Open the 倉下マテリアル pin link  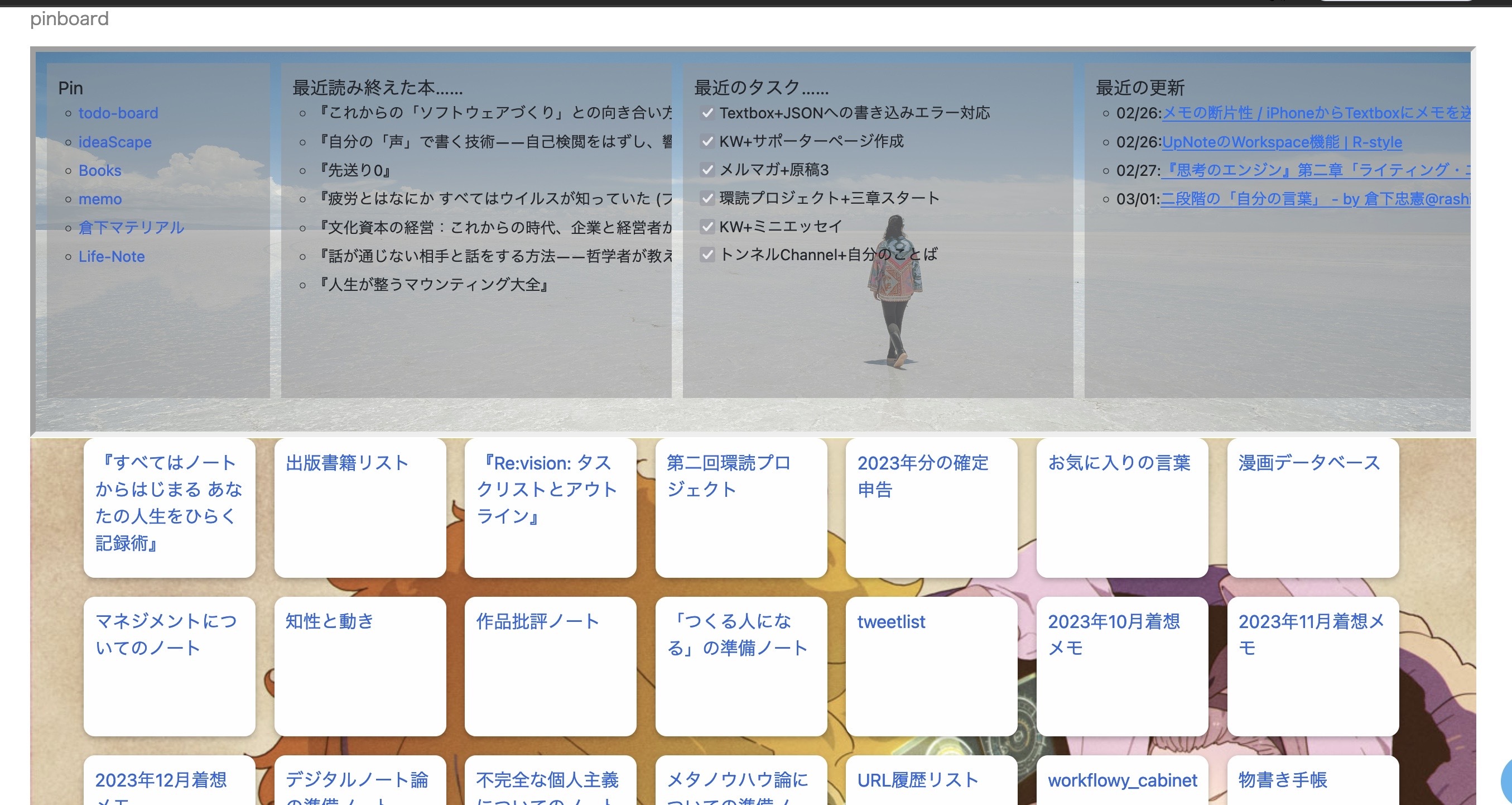(x=132, y=227)
